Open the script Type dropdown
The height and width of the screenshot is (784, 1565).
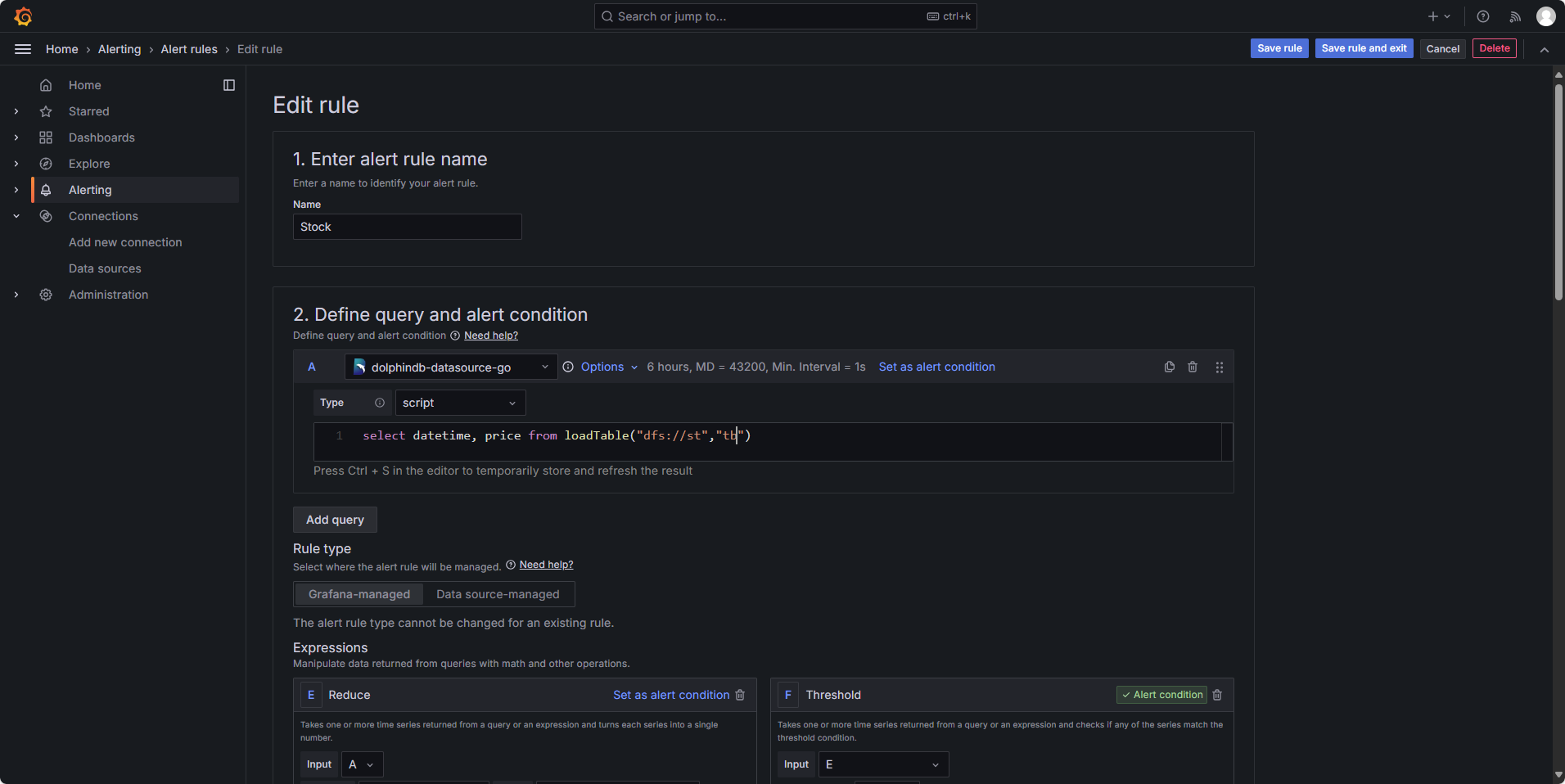[x=460, y=403]
